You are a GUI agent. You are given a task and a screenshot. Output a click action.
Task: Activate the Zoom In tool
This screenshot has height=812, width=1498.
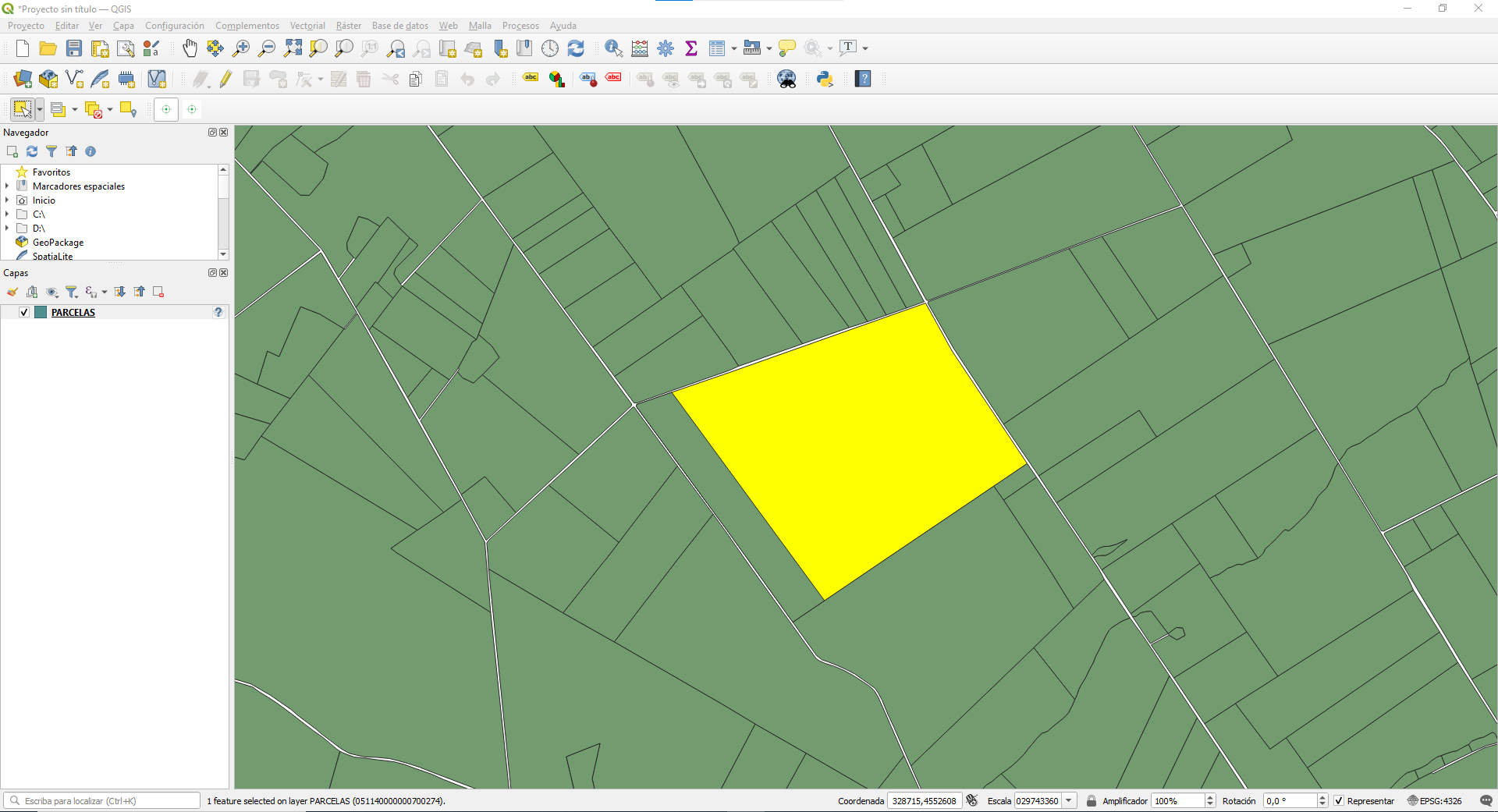[240, 48]
